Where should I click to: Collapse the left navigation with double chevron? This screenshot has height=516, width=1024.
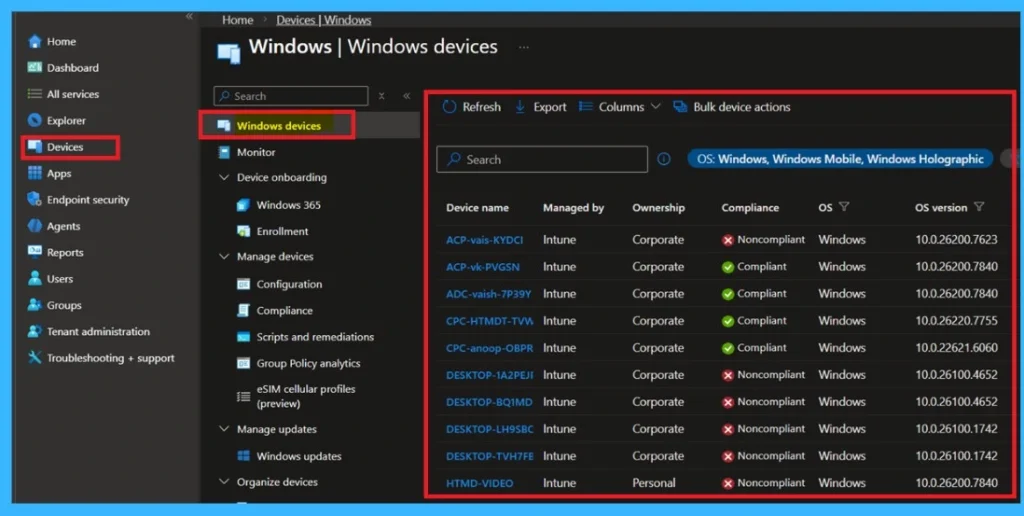[x=189, y=16]
